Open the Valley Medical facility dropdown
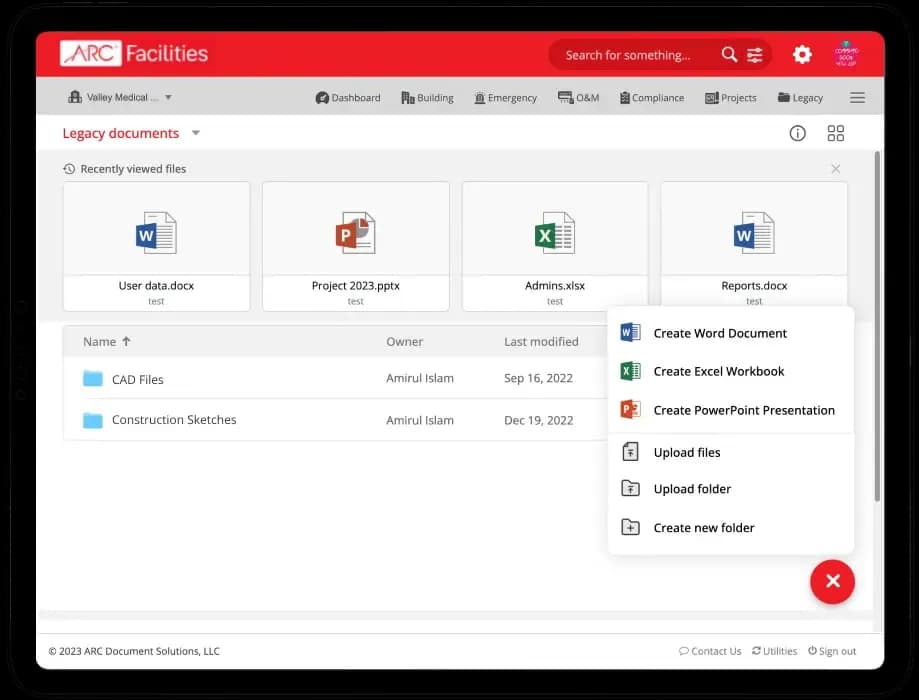Screen dimensions: 919x700 tap(120, 98)
